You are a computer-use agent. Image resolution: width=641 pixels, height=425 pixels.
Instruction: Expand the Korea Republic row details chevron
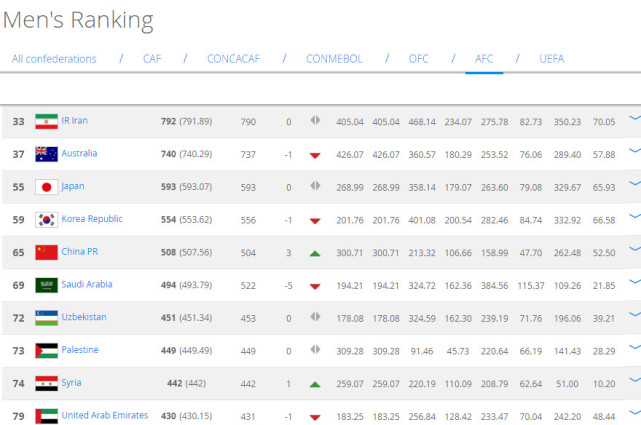click(635, 216)
